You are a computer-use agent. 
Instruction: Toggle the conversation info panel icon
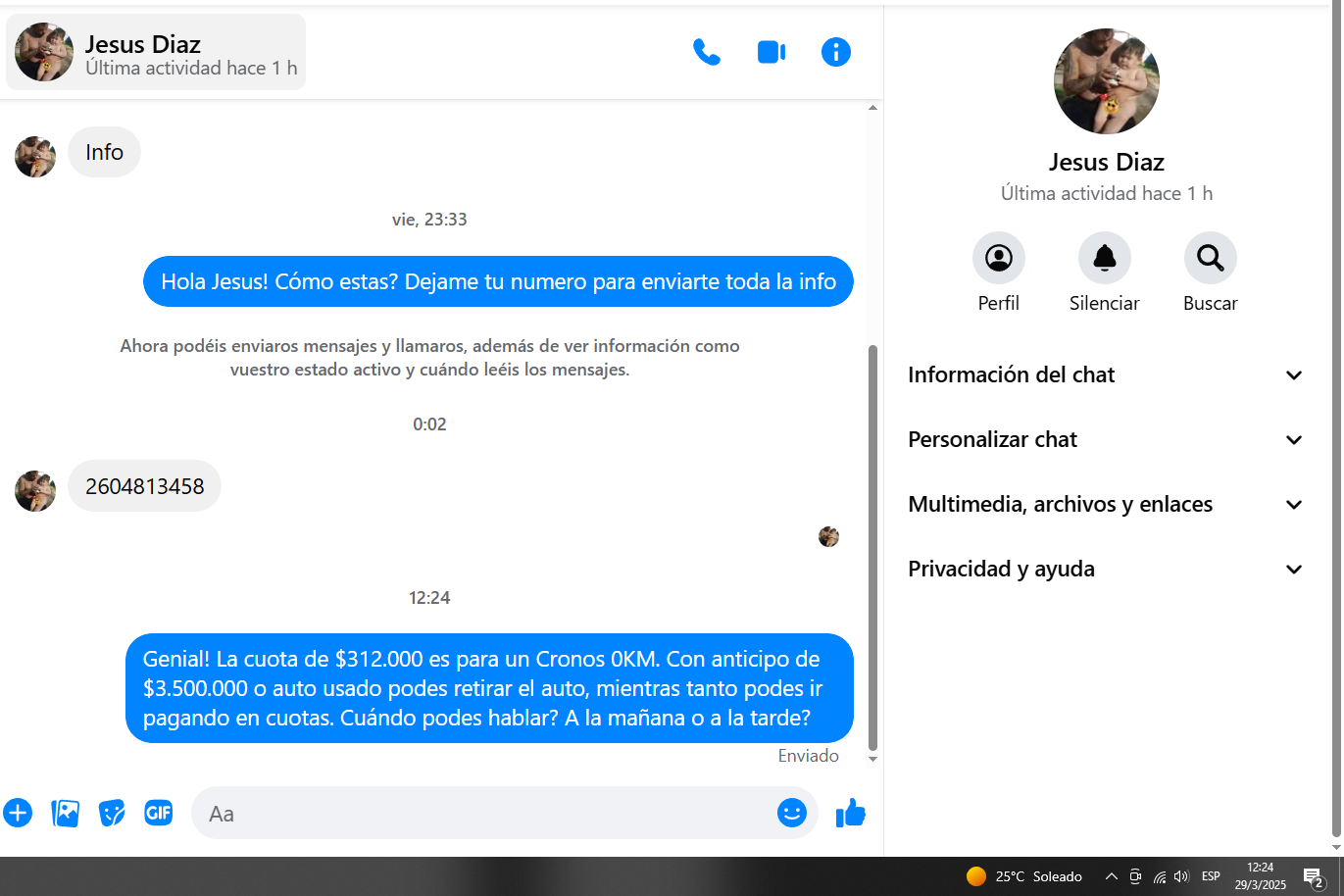pyautogui.click(x=835, y=52)
